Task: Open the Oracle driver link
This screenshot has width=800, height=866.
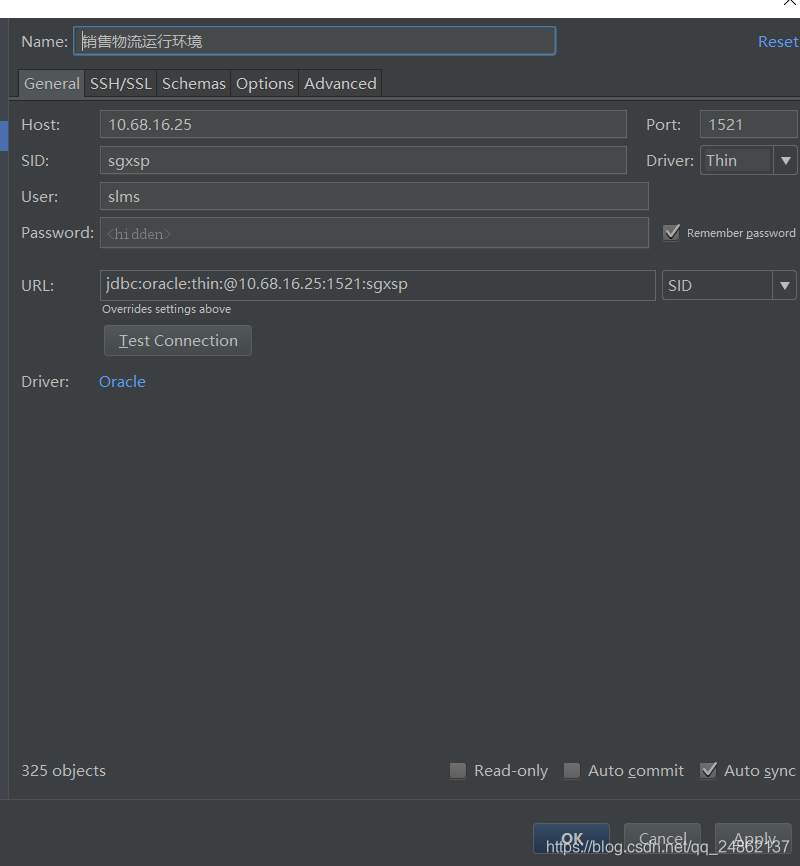Action: (x=122, y=382)
